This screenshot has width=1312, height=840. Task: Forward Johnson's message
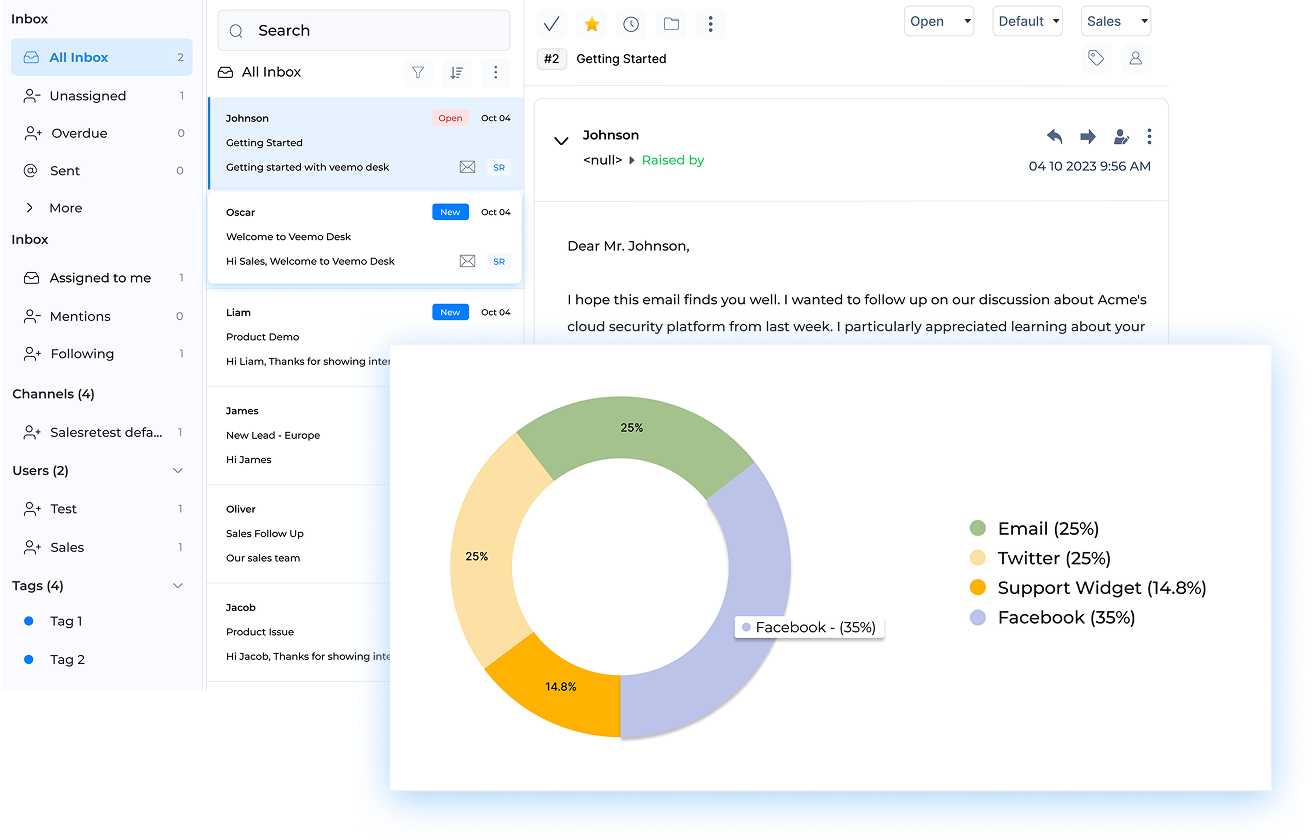coord(1088,136)
